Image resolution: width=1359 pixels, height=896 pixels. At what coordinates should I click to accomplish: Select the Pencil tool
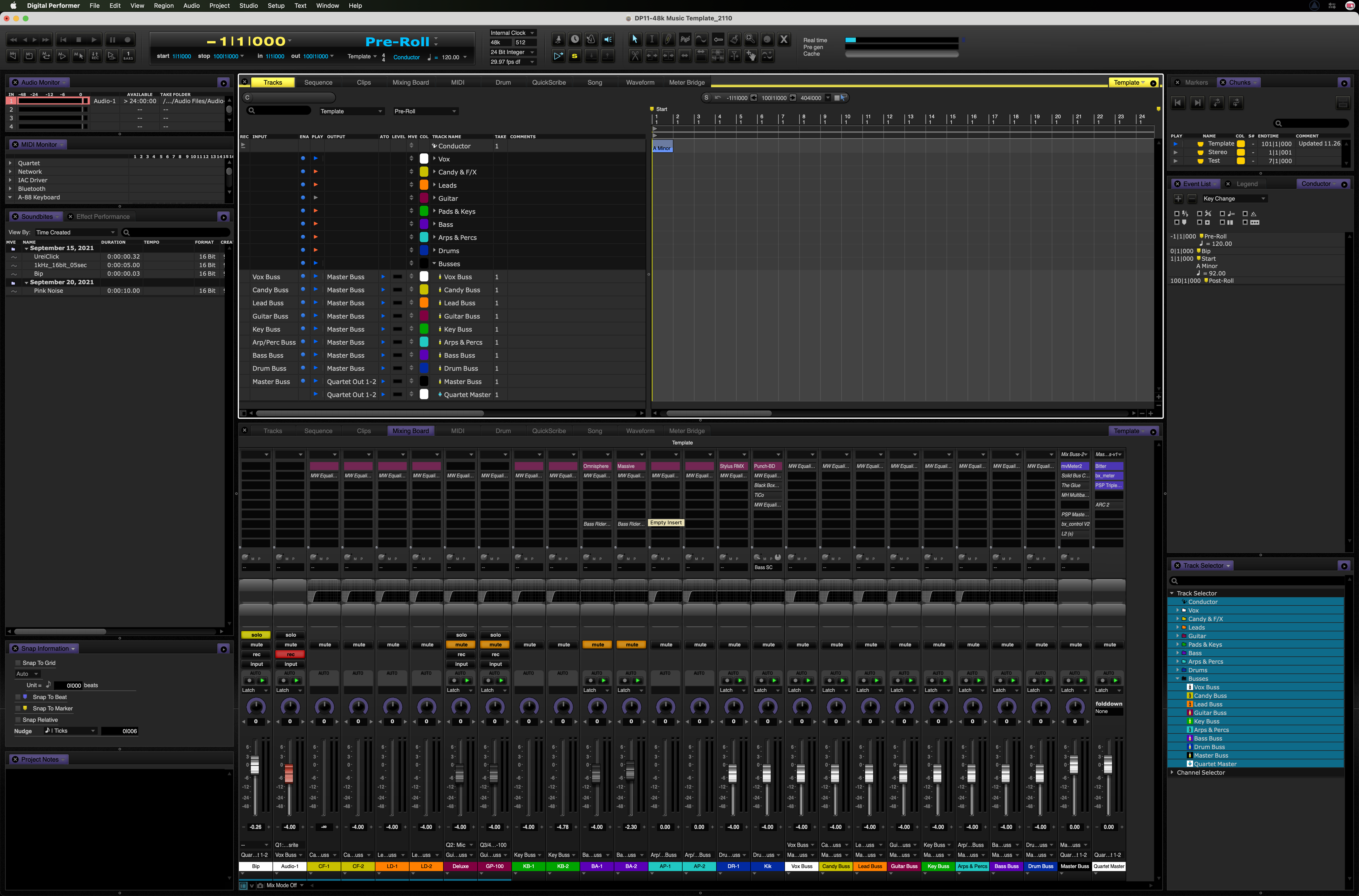tap(668, 39)
